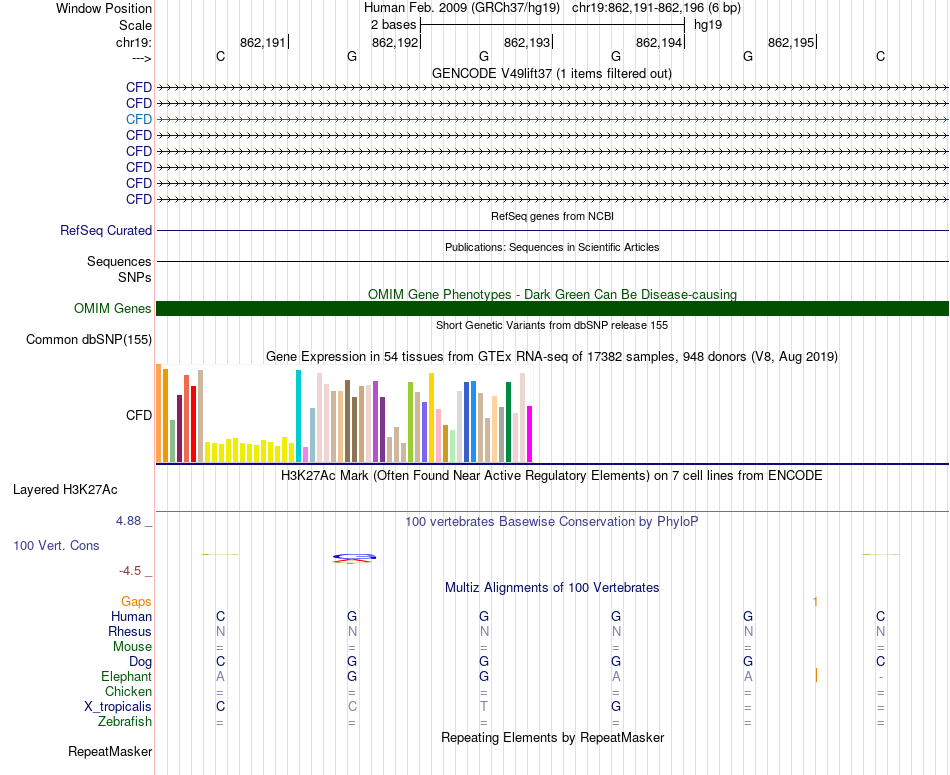The image size is (950, 775).
Task: Click Short Genetic Variants from dbSNP title
Action: point(552,325)
